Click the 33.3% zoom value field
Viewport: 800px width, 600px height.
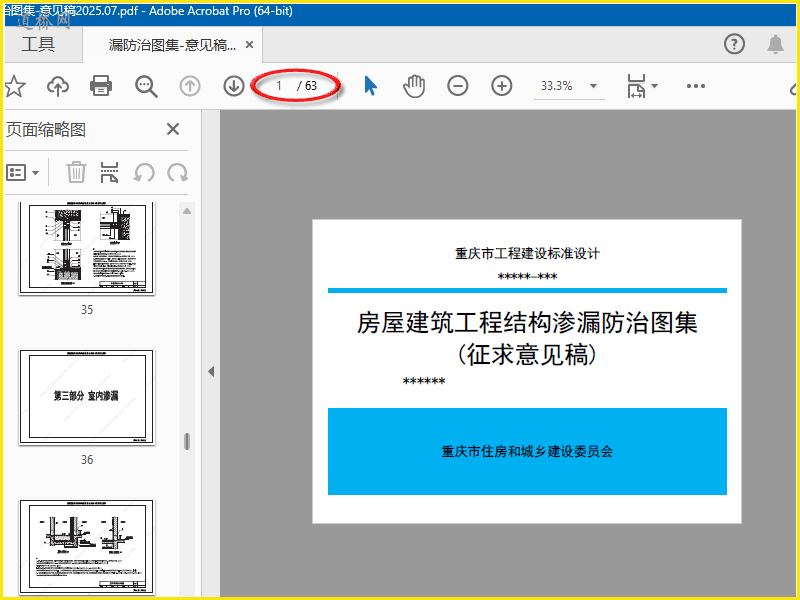pos(557,86)
